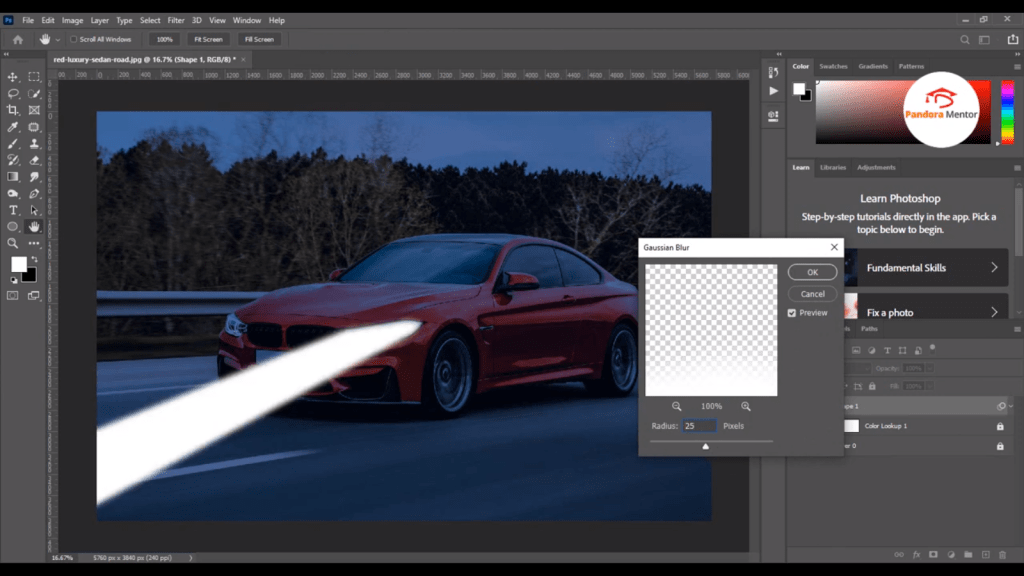Expand the Fill percentage dropdown
The height and width of the screenshot is (576, 1024).
pyautogui.click(x=930, y=386)
